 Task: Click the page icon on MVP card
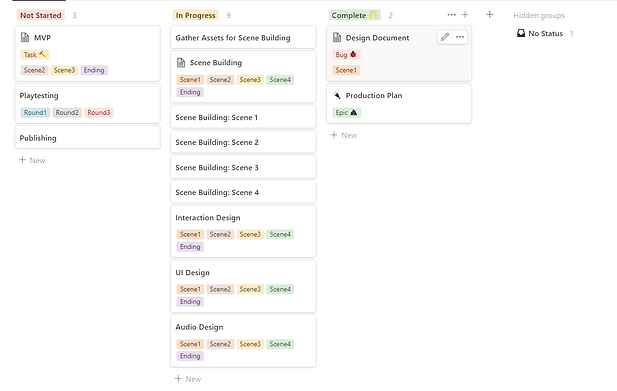pyautogui.click(x=25, y=37)
